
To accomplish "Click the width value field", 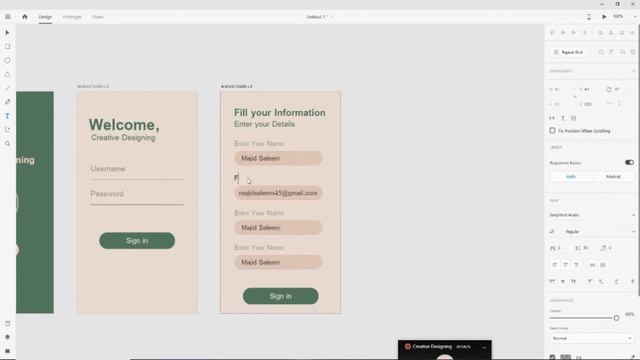I will tap(558, 89).
